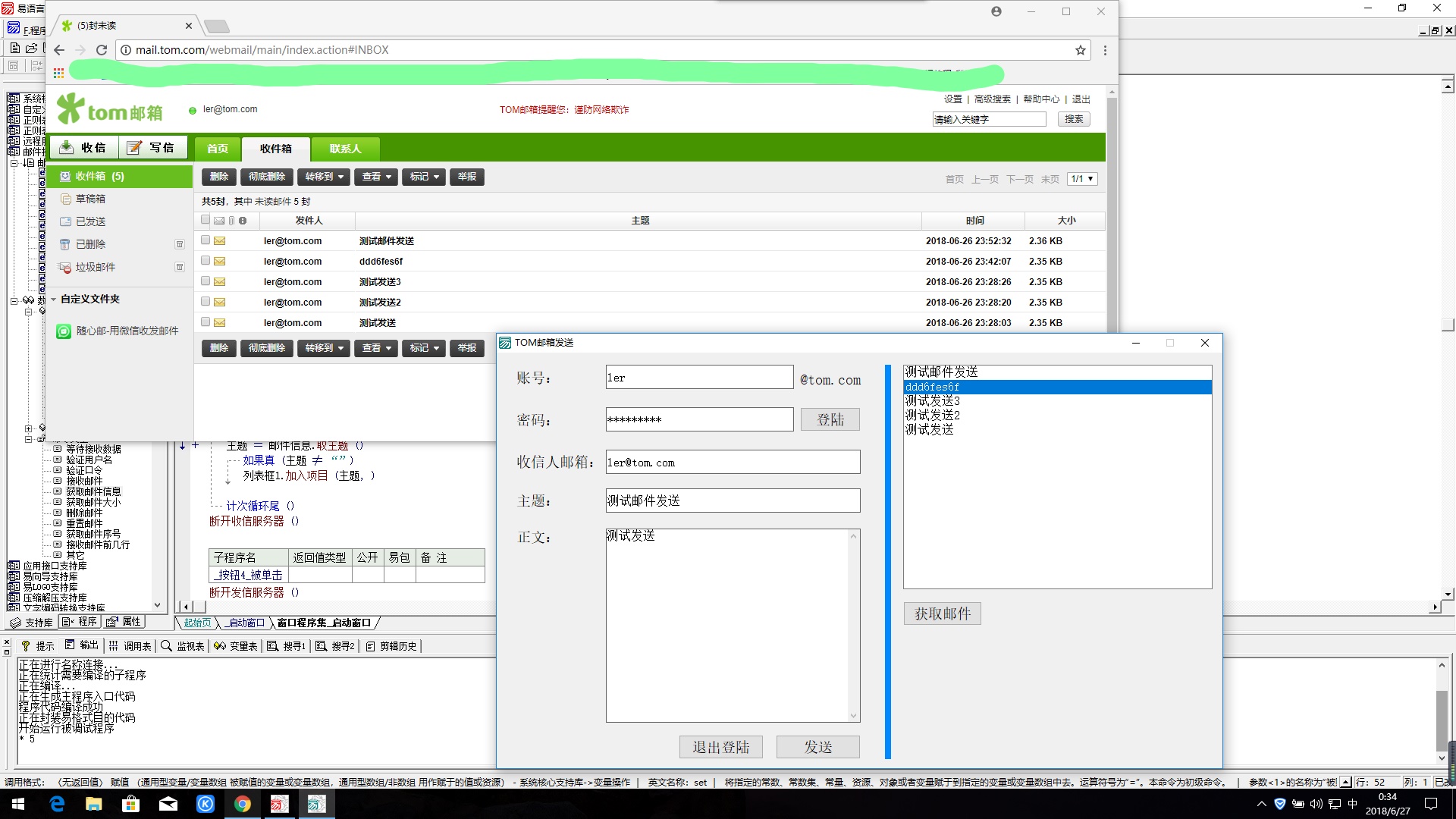Open 输出 output tab
Viewport: 1456px width, 819px height.
[x=81, y=645]
